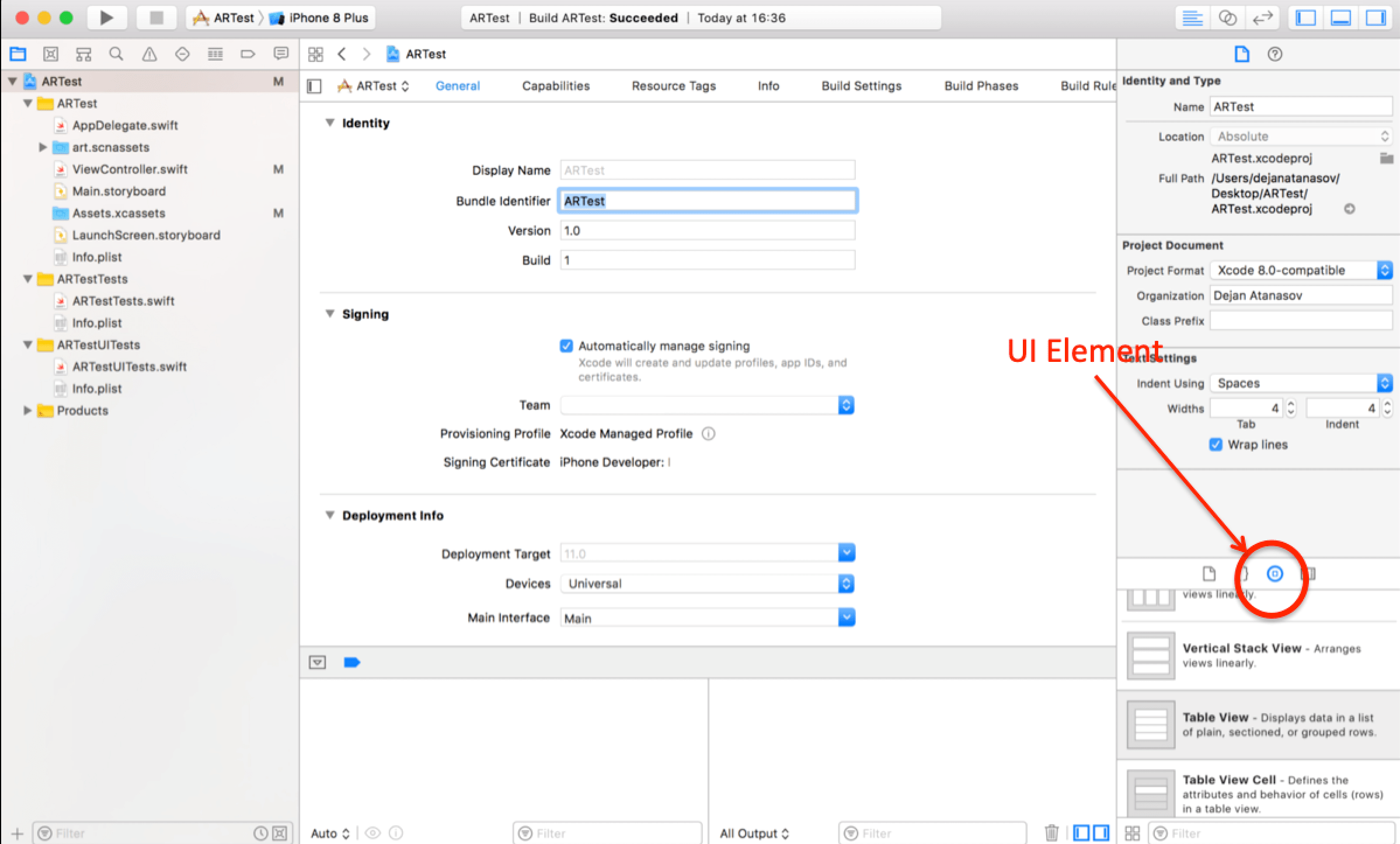Screen dimensions: 1400x844
Task: Uncheck Automatically manage signing
Action: (x=566, y=346)
